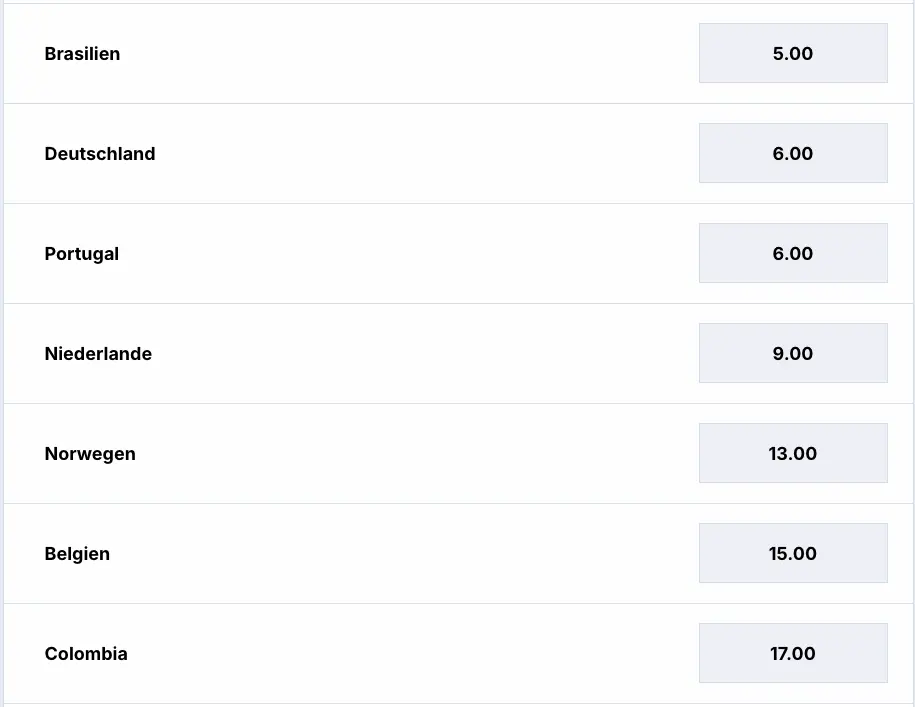Click the Belgien team name
This screenshot has width=915, height=707.
pos(77,554)
